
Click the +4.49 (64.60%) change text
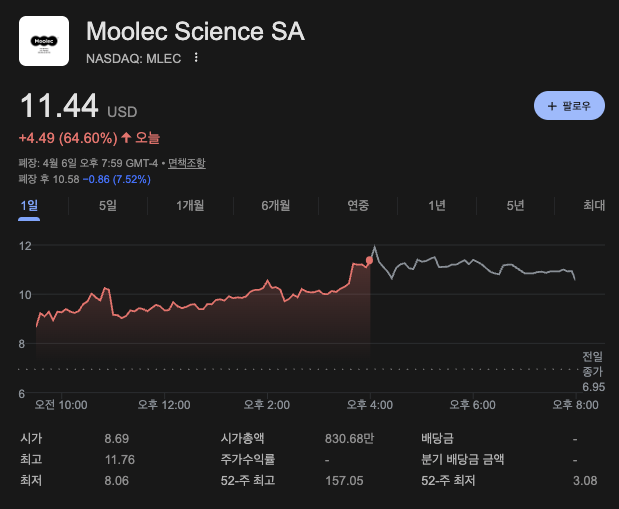point(68,138)
